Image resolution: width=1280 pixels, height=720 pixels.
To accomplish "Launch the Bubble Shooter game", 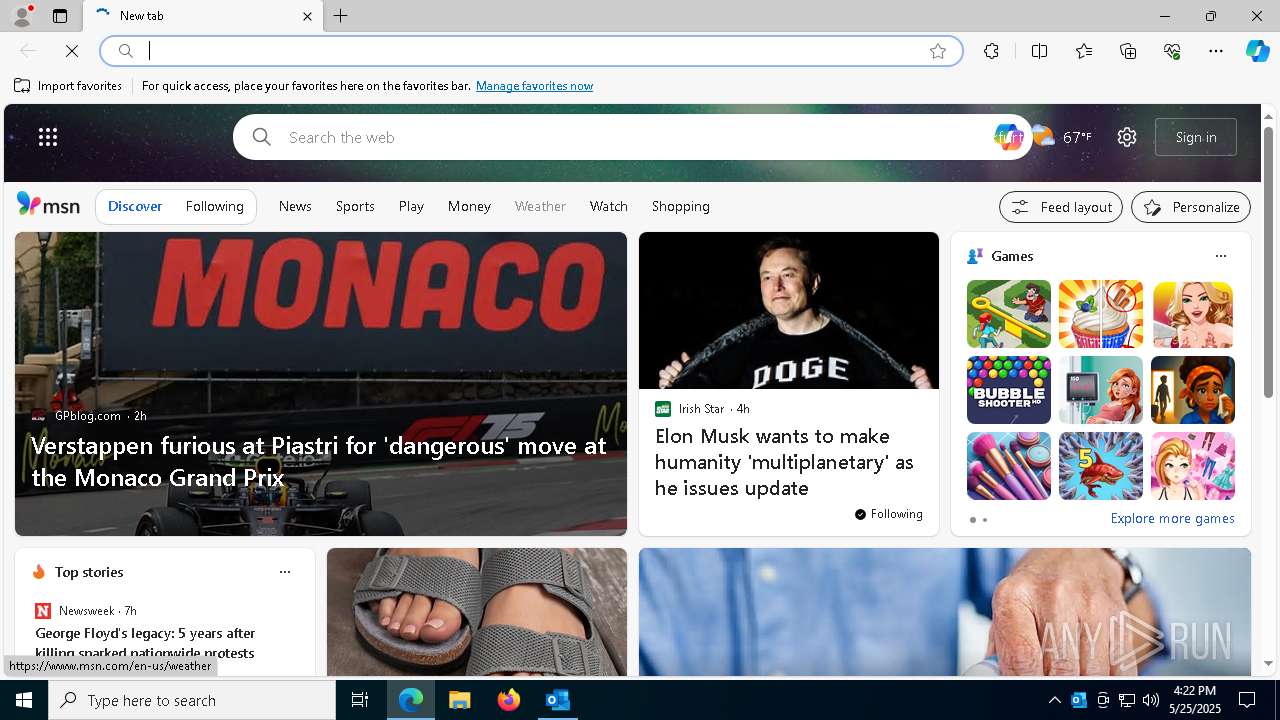I will (x=1009, y=390).
